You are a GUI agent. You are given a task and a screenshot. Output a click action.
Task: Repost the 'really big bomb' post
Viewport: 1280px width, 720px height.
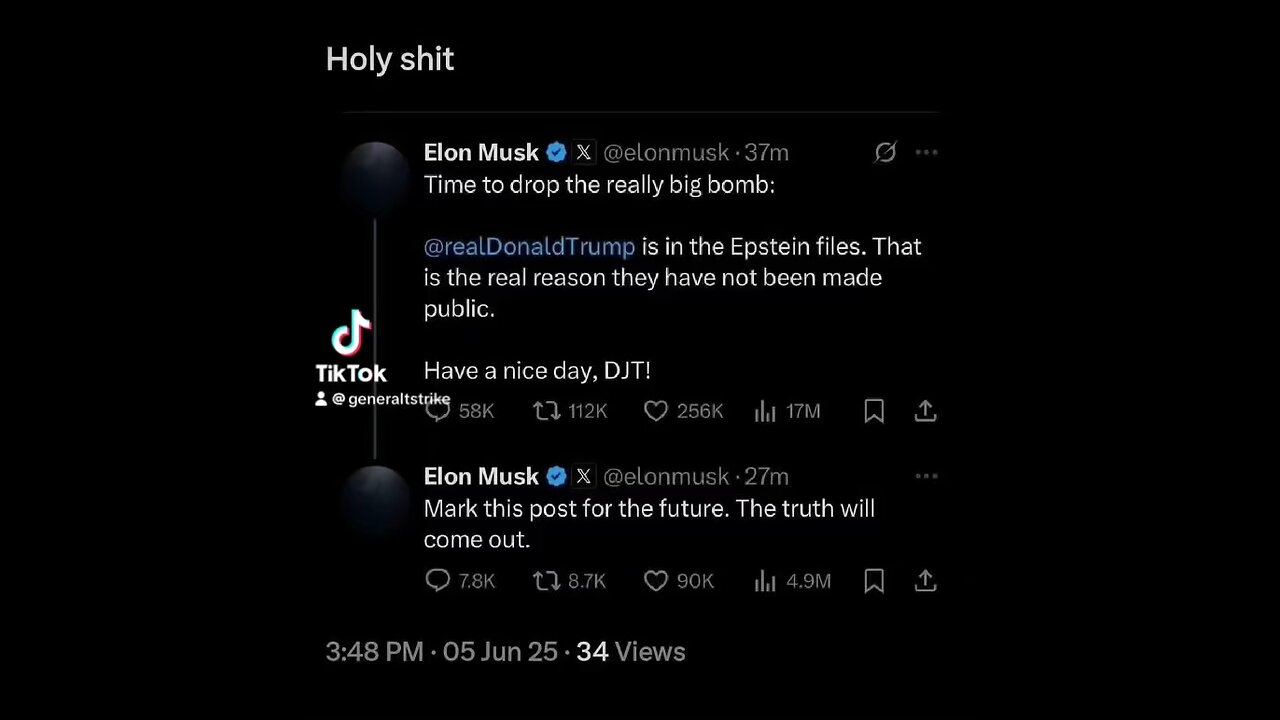[x=546, y=411]
